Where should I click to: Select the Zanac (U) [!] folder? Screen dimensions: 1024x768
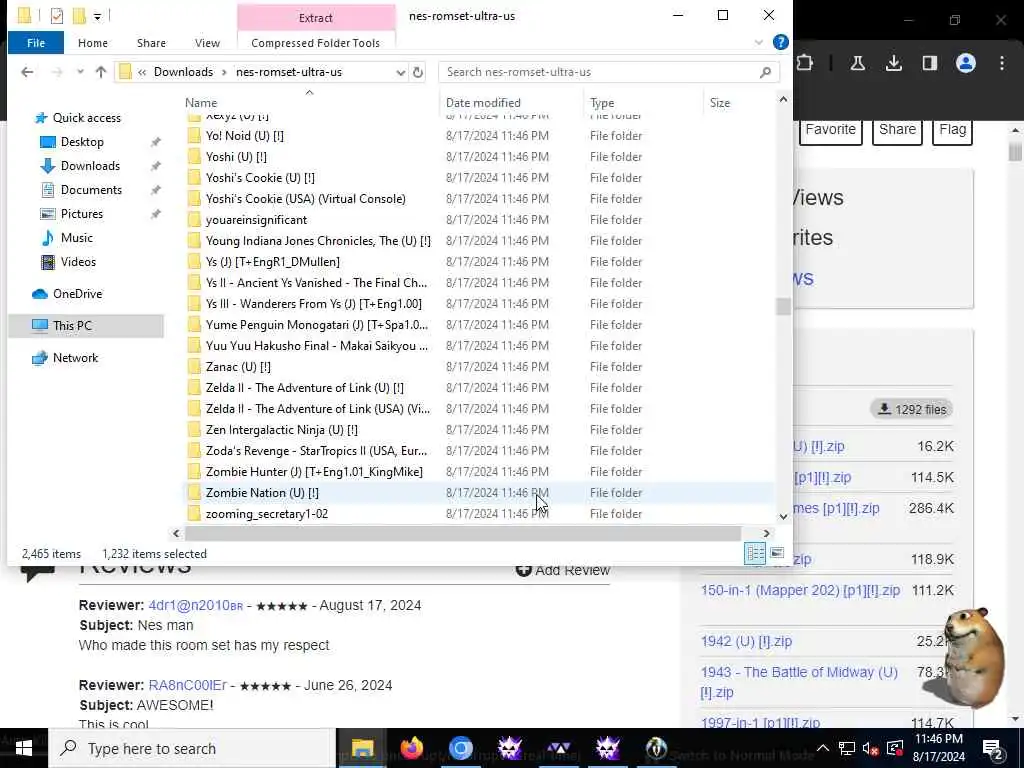[238, 367]
